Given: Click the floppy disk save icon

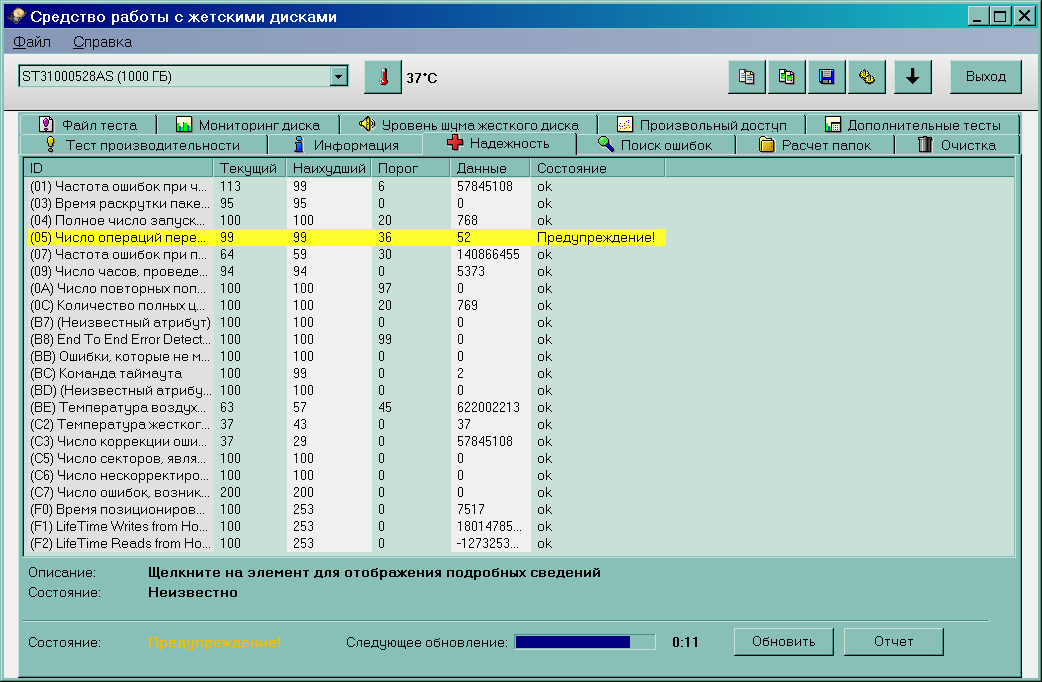Looking at the screenshot, I should point(827,77).
